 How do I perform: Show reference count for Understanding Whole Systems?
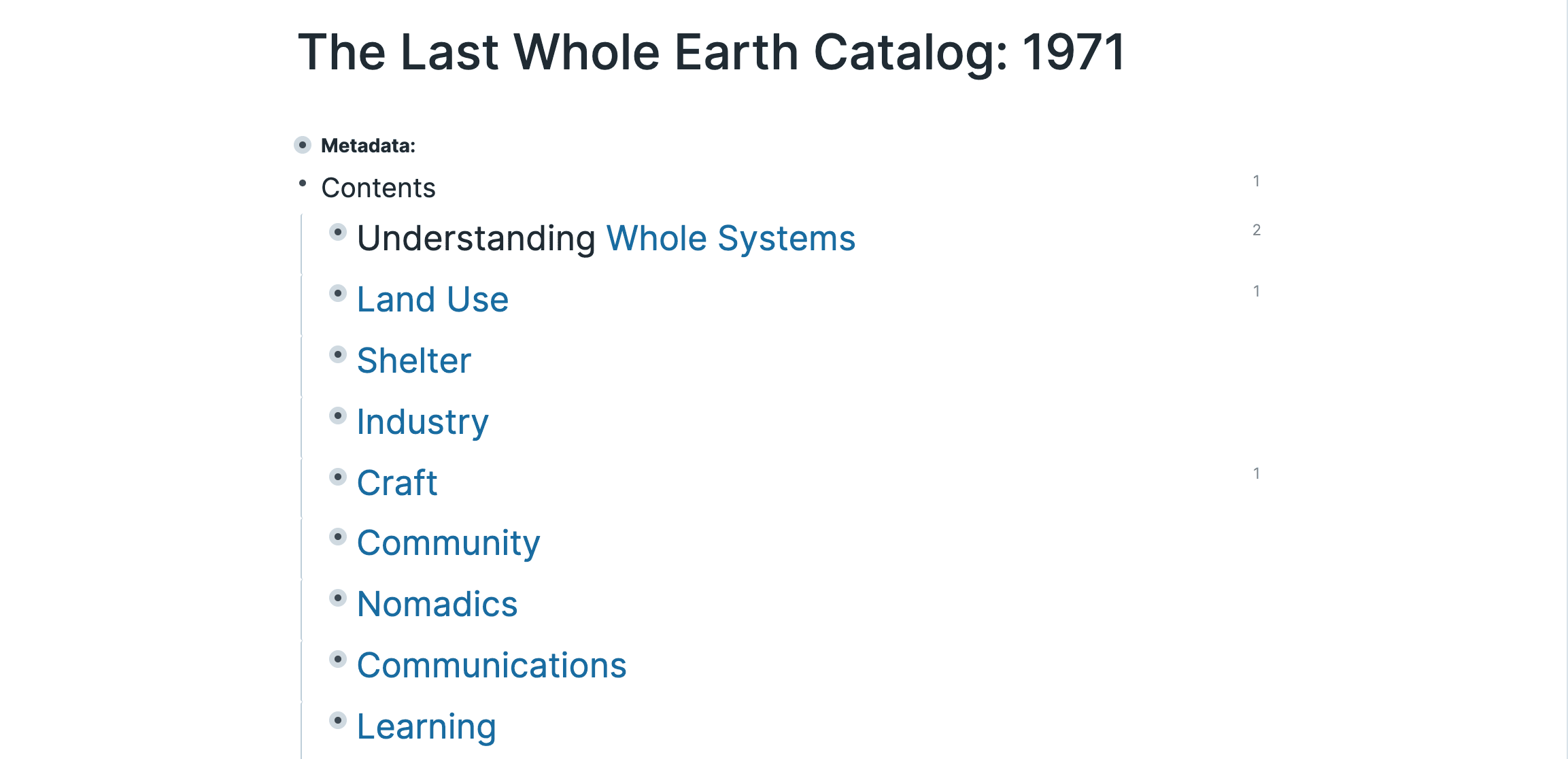coord(1256,231)
